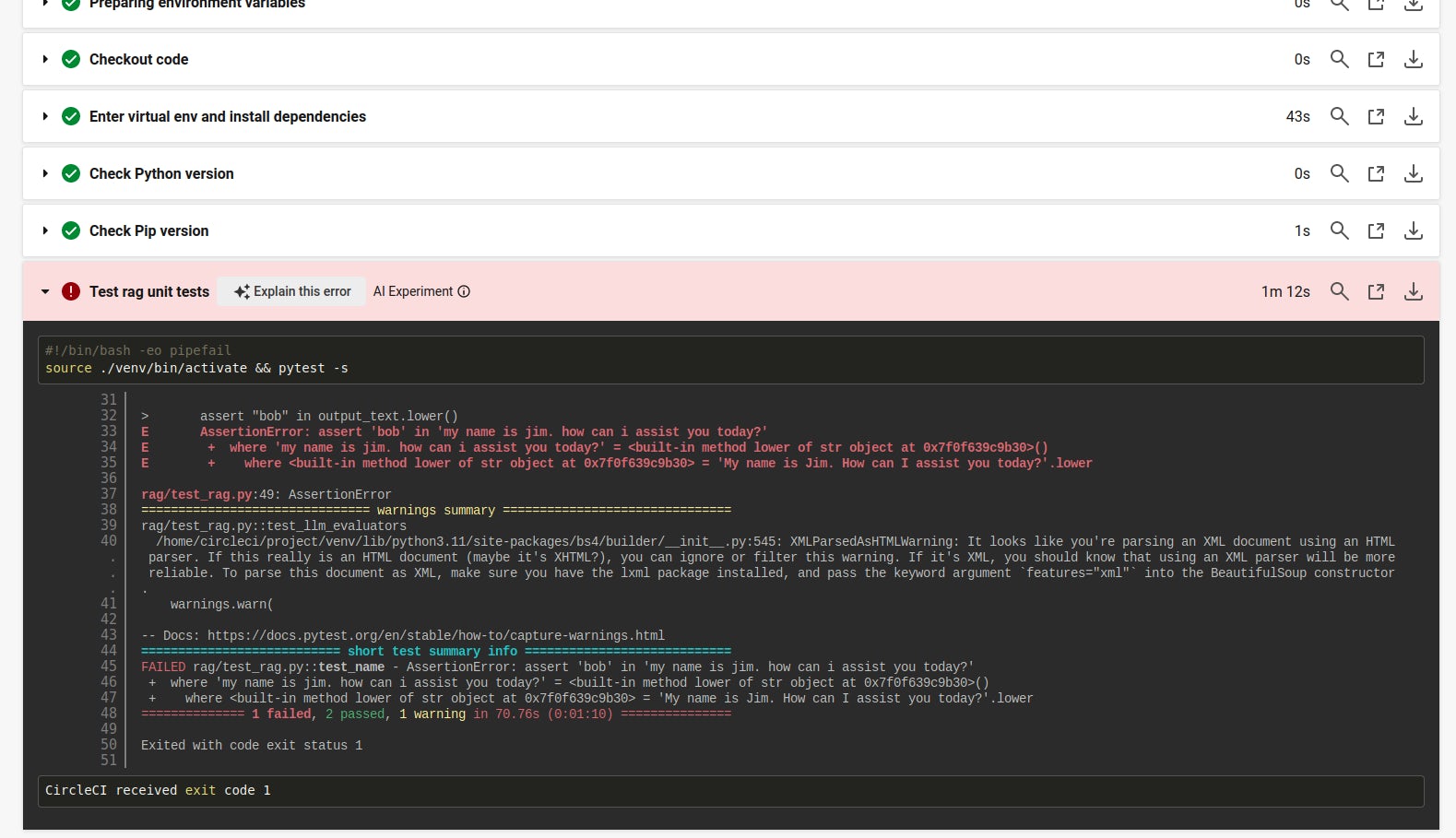Expand the Check Pip version step

45,230
